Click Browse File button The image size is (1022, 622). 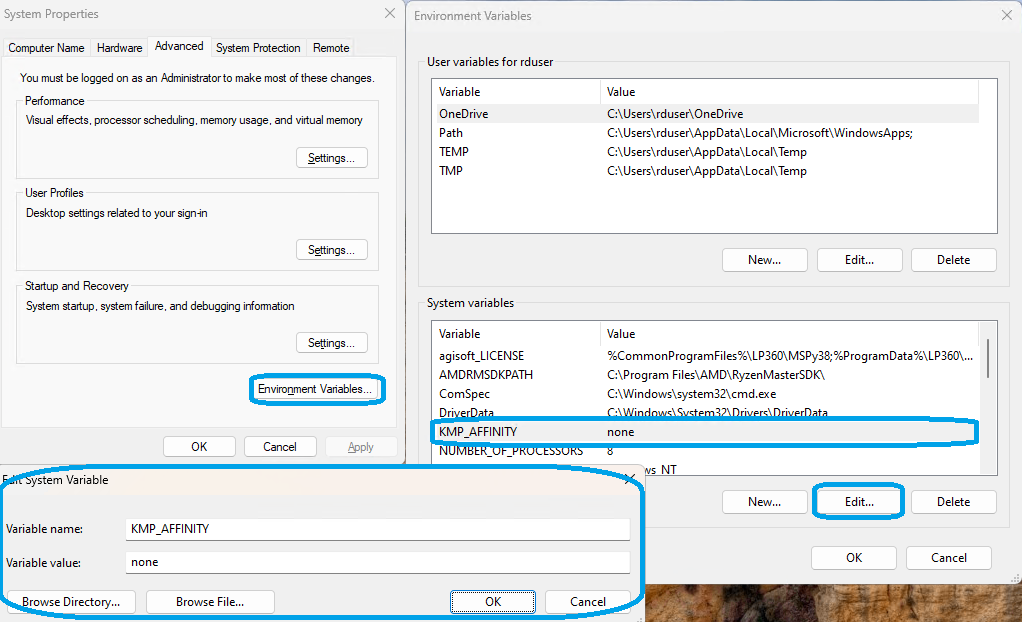(x=210, y=602)
